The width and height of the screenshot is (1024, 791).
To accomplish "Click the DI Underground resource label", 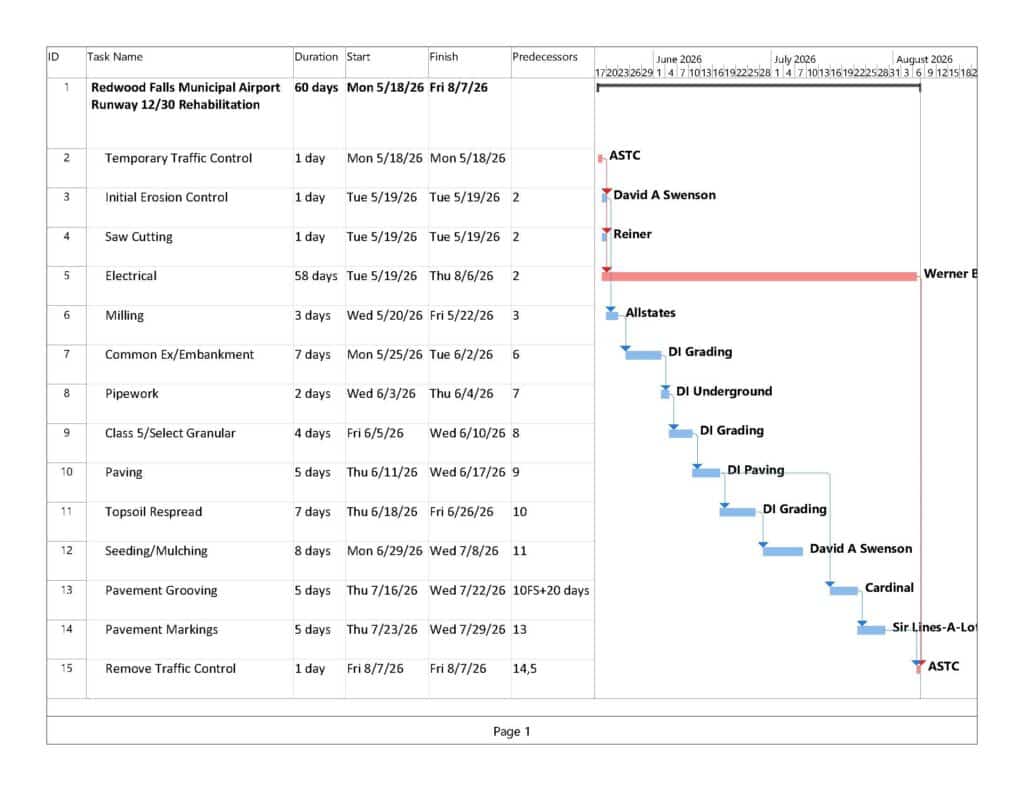I will click(724, 391).
